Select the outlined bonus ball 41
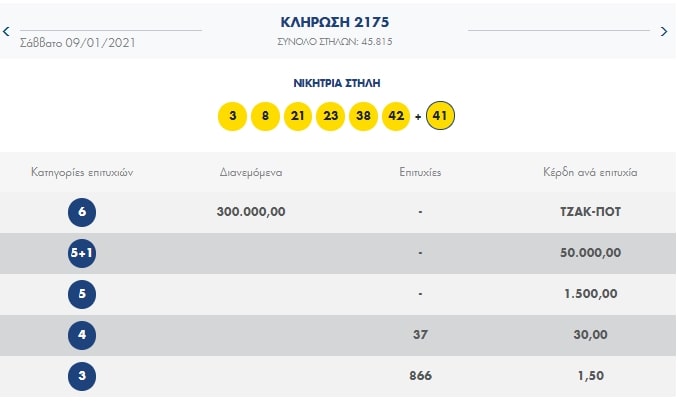The height and width of the screenshot is (409, 678). (440, 116)
